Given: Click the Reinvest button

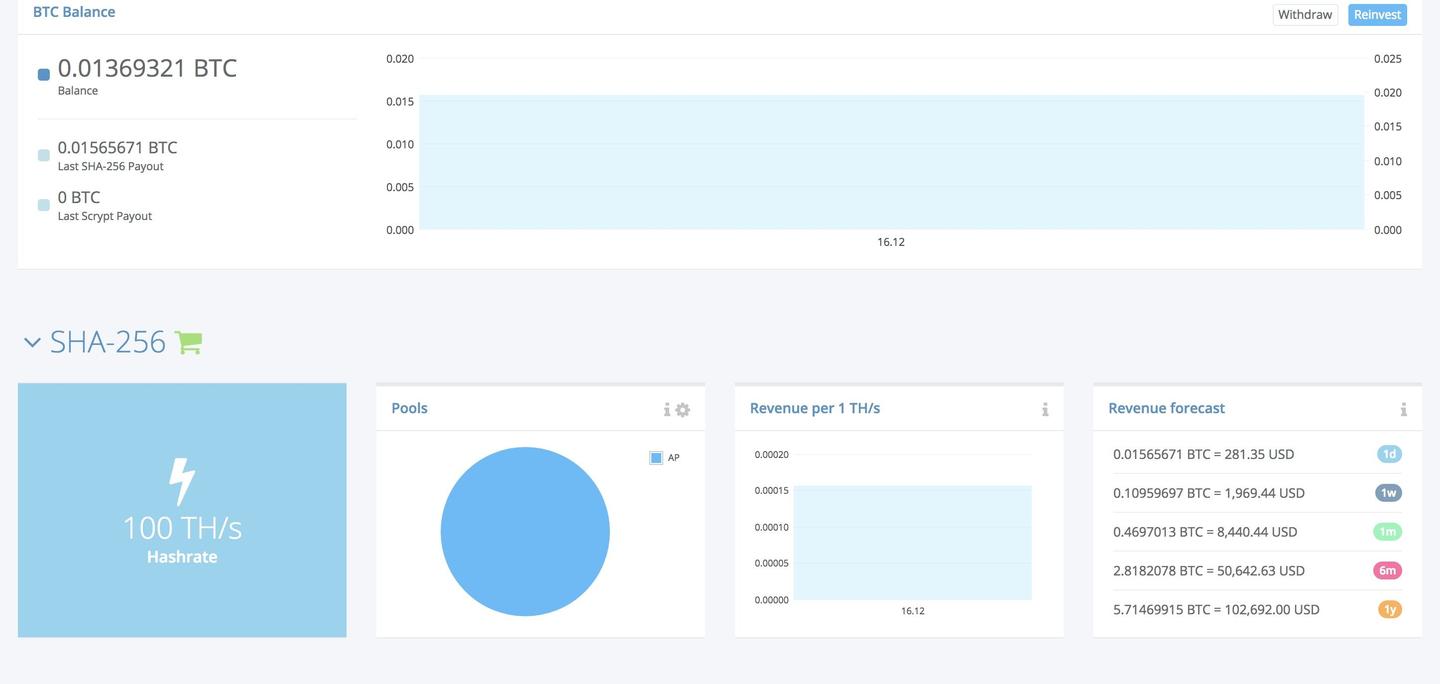Looking at the screenshot, I should [1377, 14].
